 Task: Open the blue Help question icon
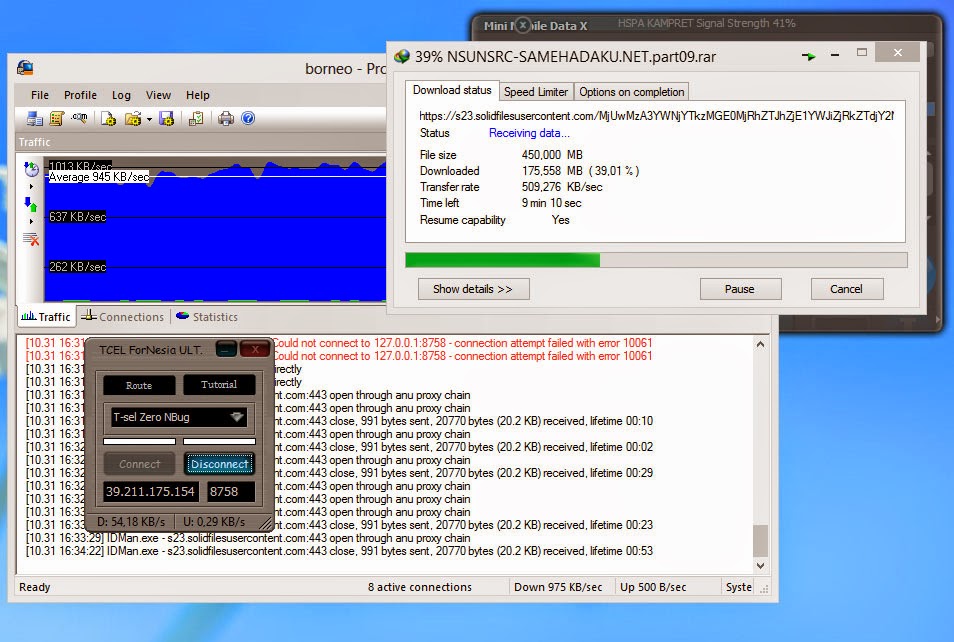coord(248,118)
